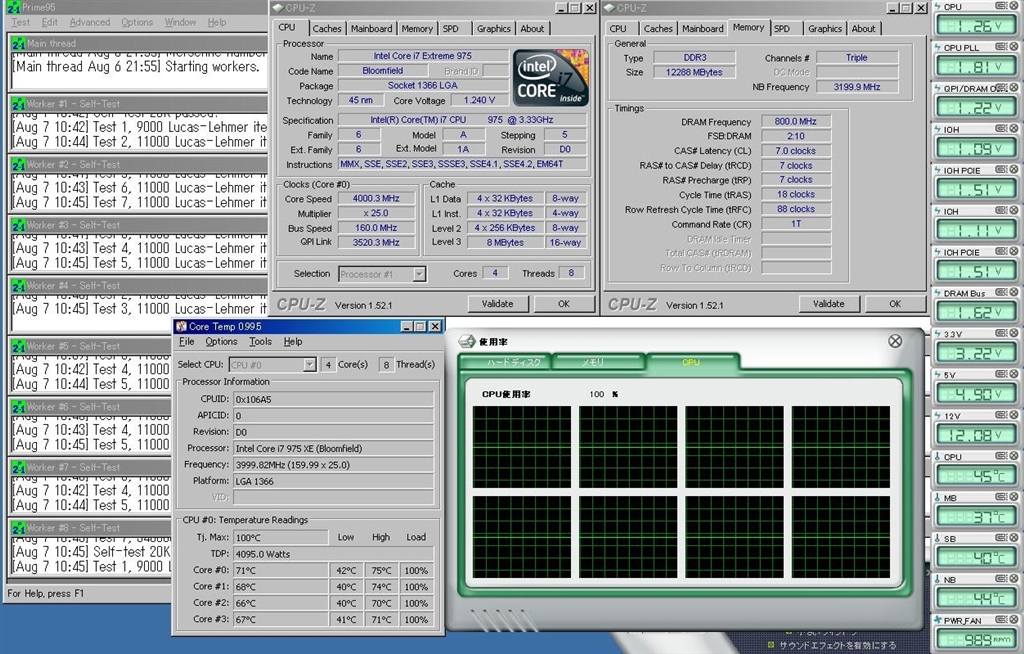Click the Core #0 temperature reading 71°C
1024x654 pixels.
click(x=281, y=571)
